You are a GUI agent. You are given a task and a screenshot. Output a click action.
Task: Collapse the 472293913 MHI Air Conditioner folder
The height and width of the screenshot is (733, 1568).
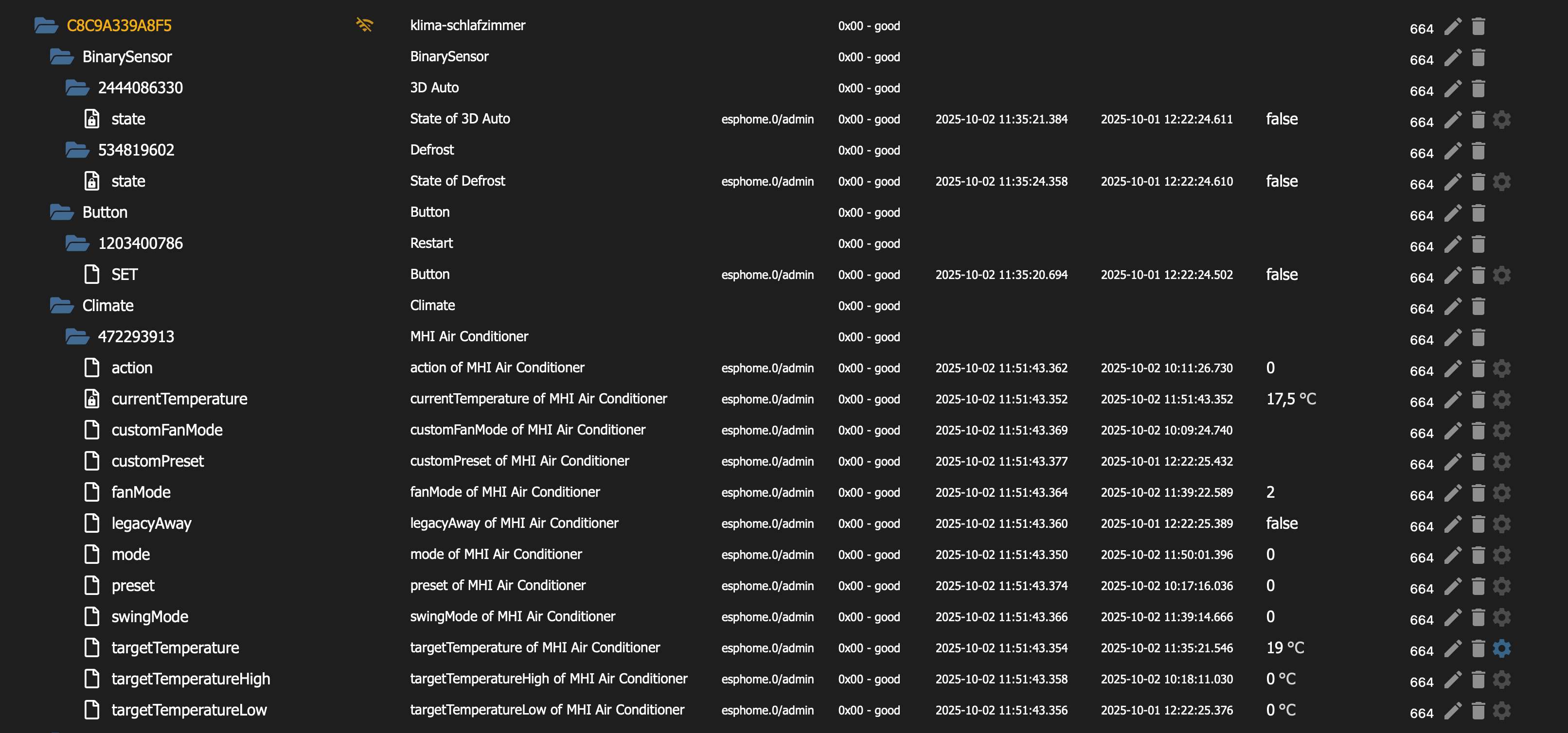coord(77,336)
